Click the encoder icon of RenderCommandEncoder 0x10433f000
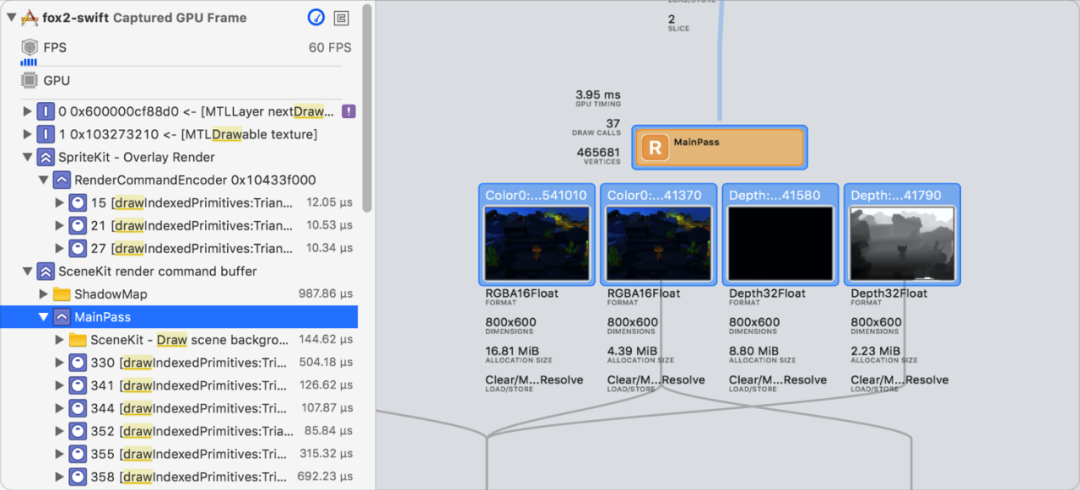 (x=61, y=180)
